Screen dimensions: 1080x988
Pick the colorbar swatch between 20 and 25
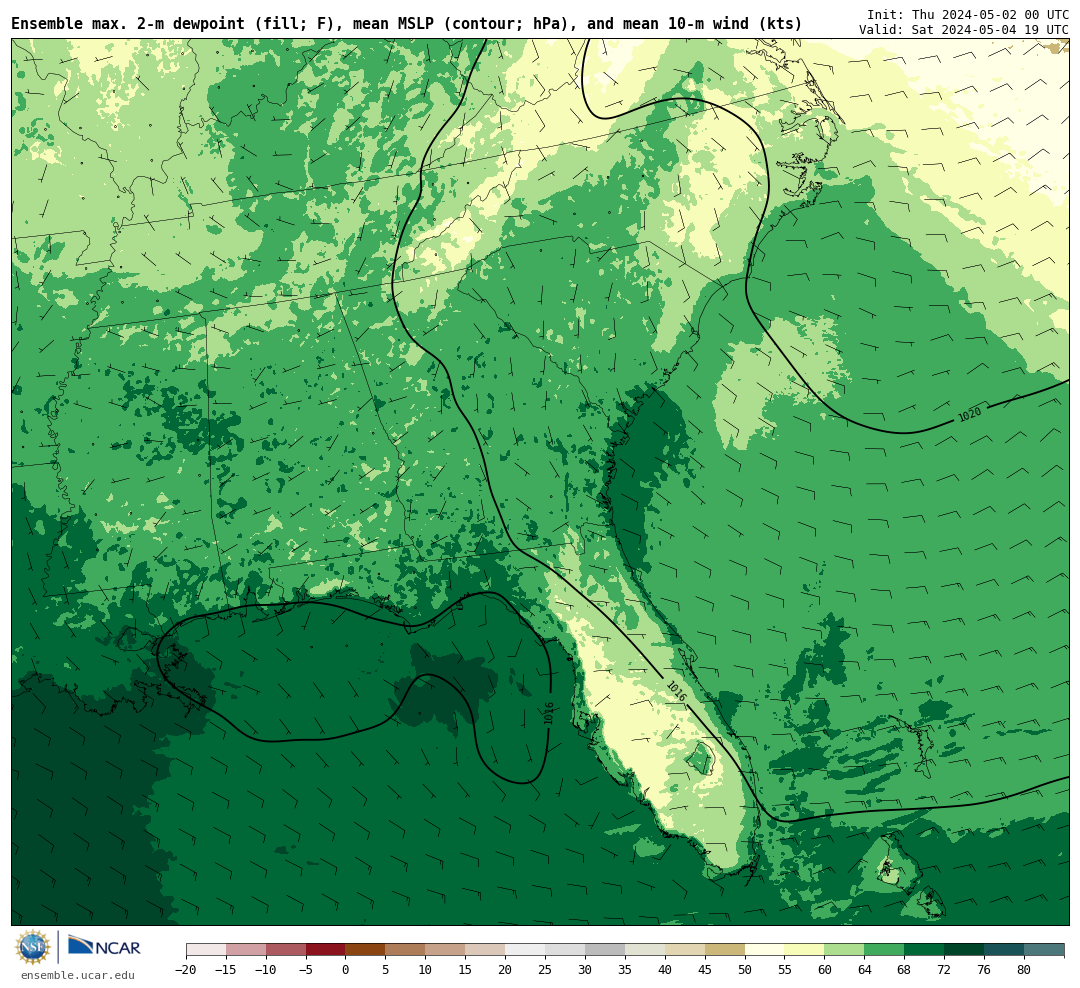[x=526, y=950]
